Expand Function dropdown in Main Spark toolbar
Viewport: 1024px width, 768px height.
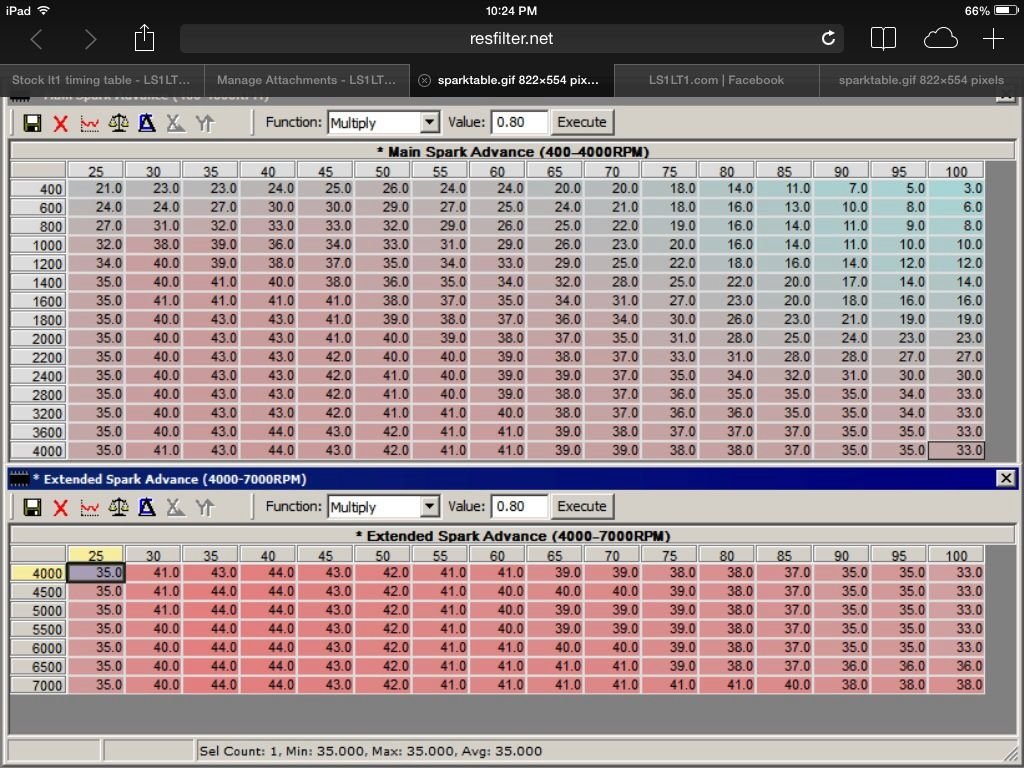point(429,123)
